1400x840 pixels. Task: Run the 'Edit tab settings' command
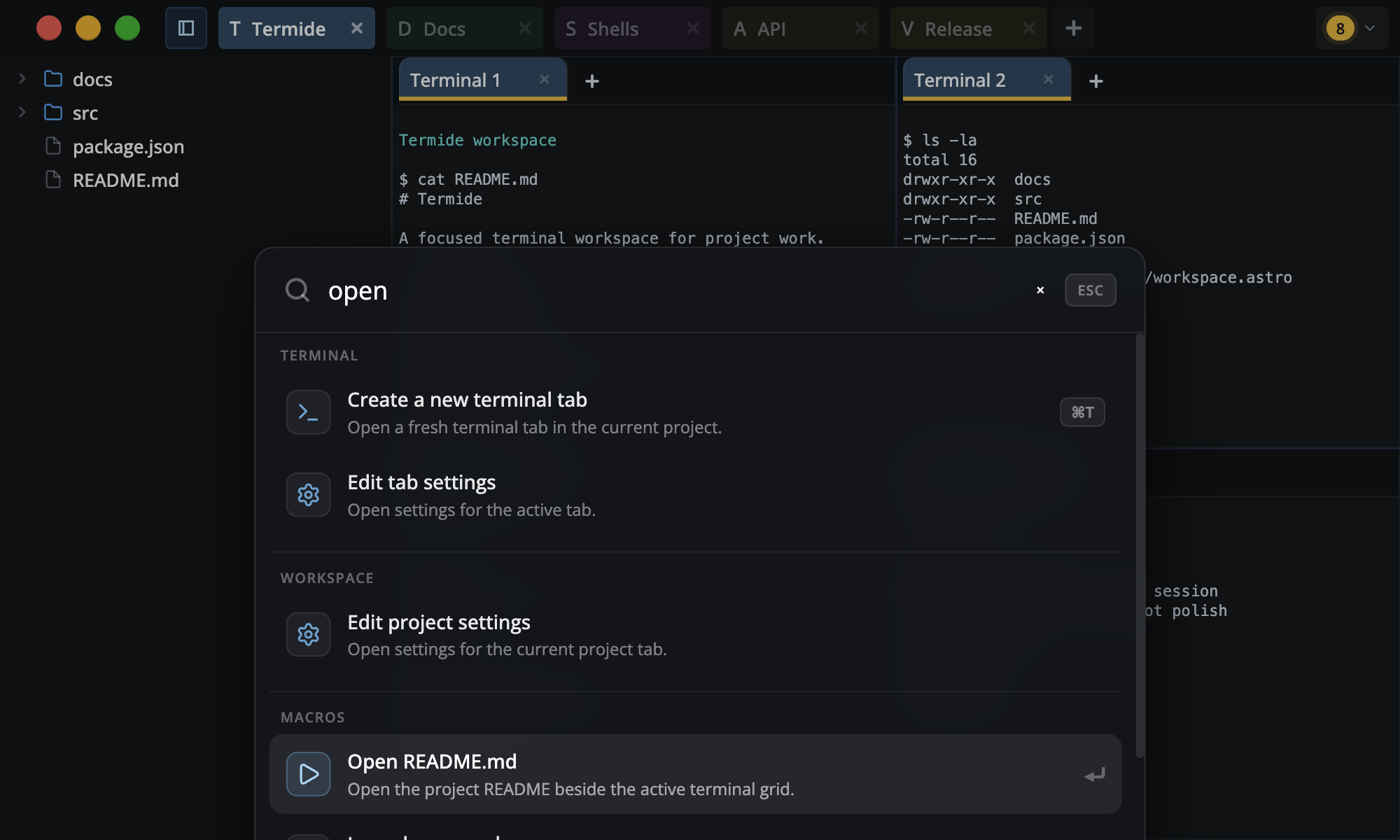tap(696, 495)
